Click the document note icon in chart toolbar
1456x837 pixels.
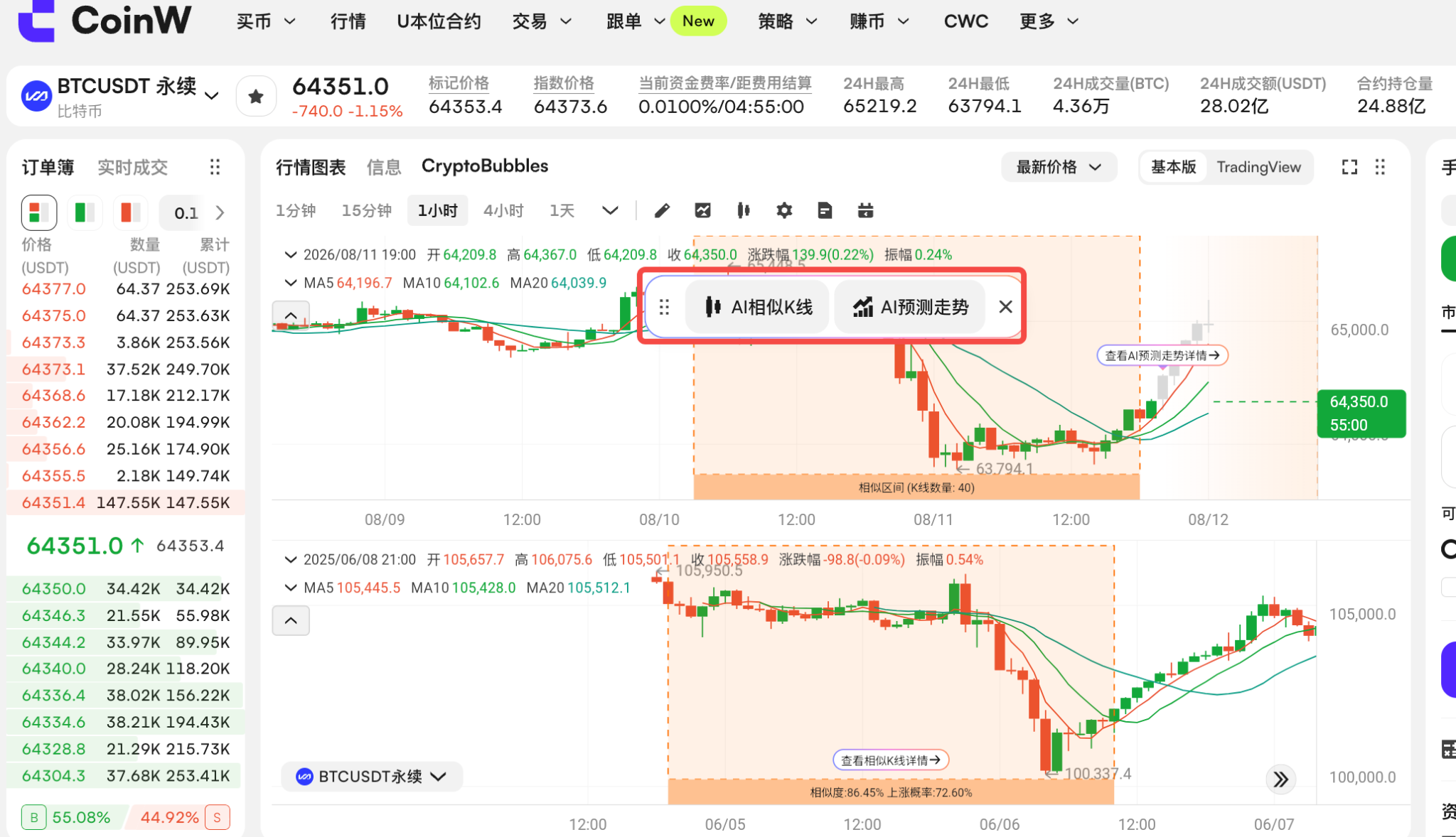[825, 210]
